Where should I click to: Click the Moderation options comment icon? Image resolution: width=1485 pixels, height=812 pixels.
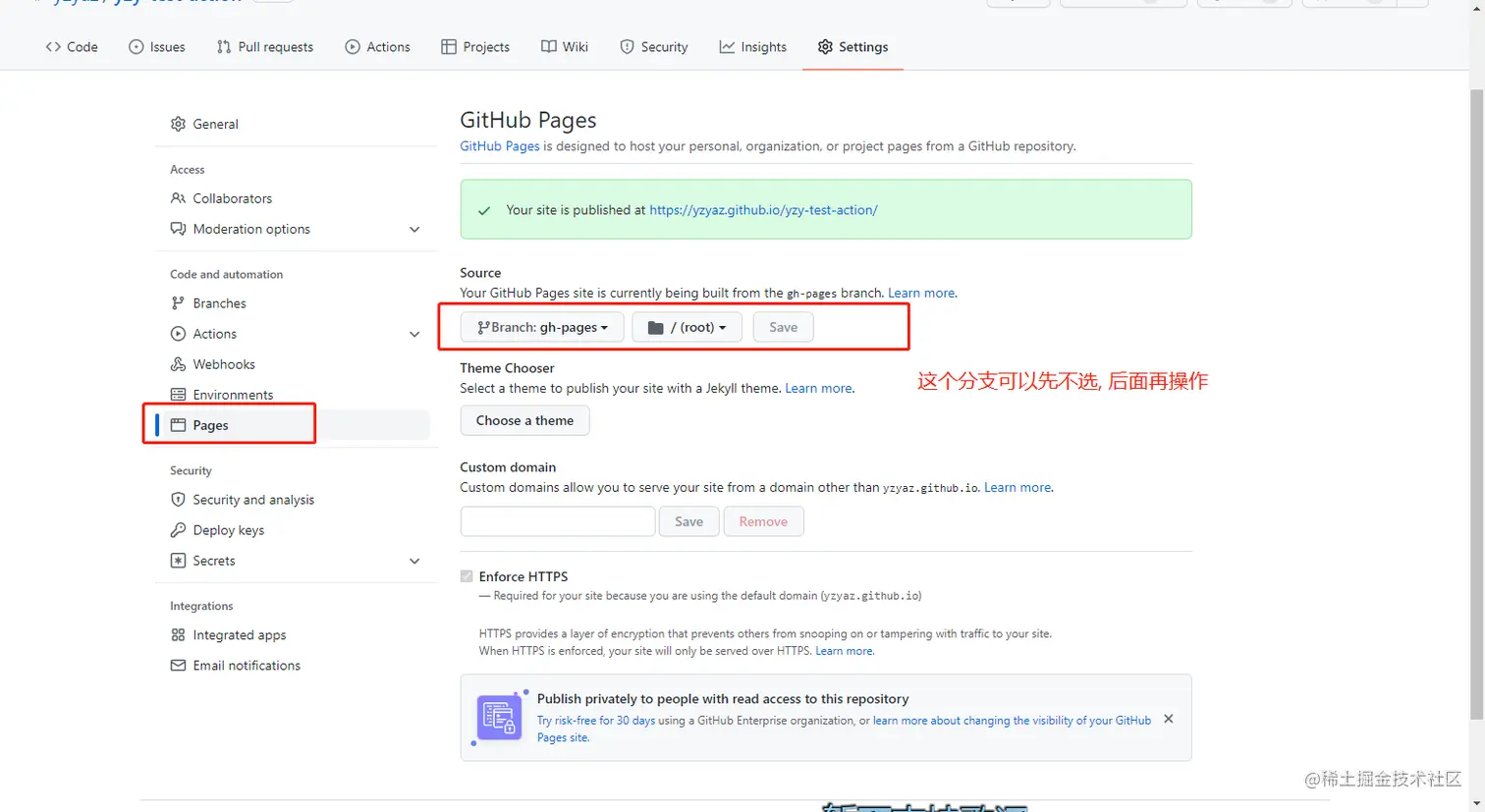(178, 229)
